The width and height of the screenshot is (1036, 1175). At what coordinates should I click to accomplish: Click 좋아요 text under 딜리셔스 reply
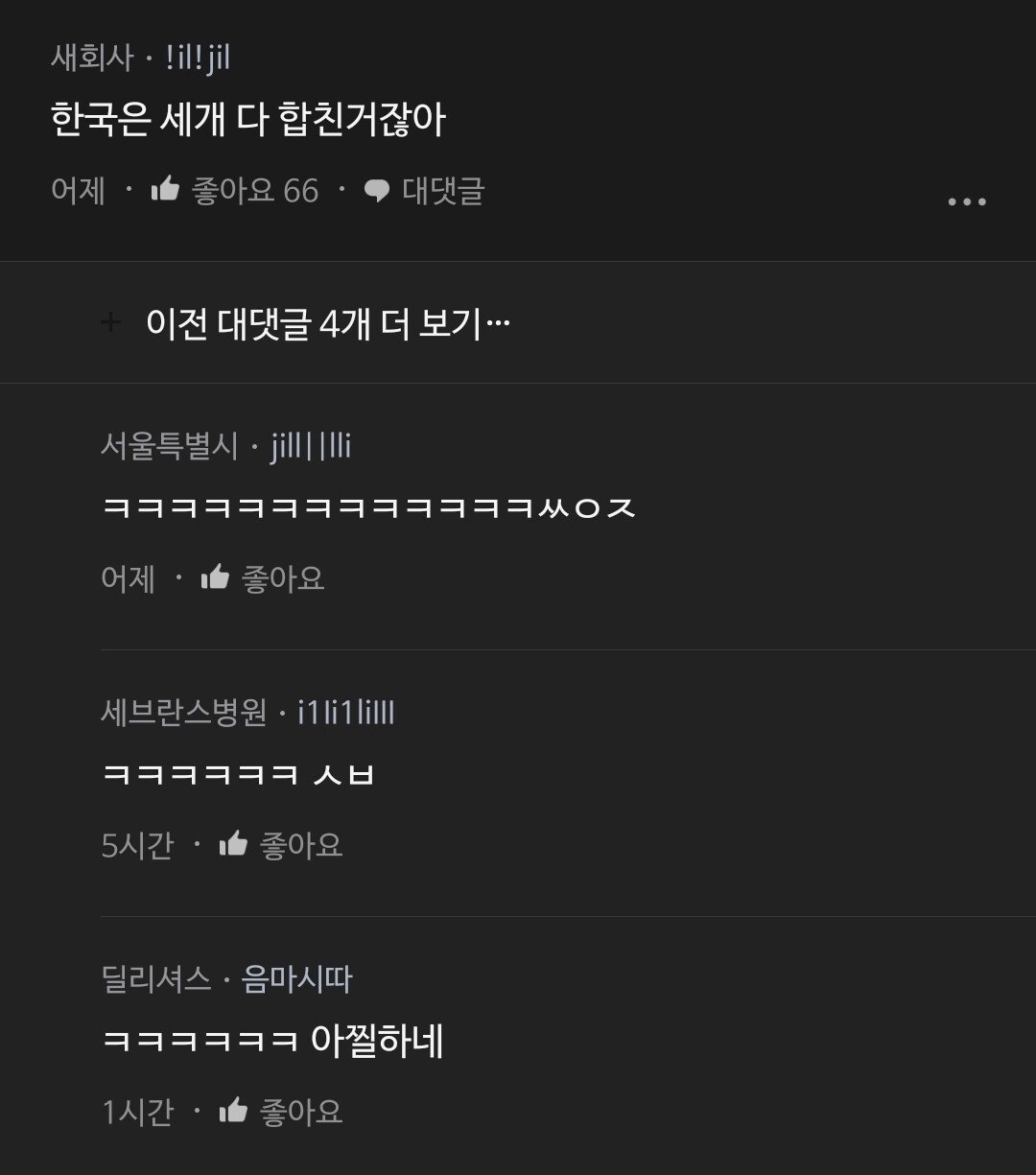[x=301, y=1112]
